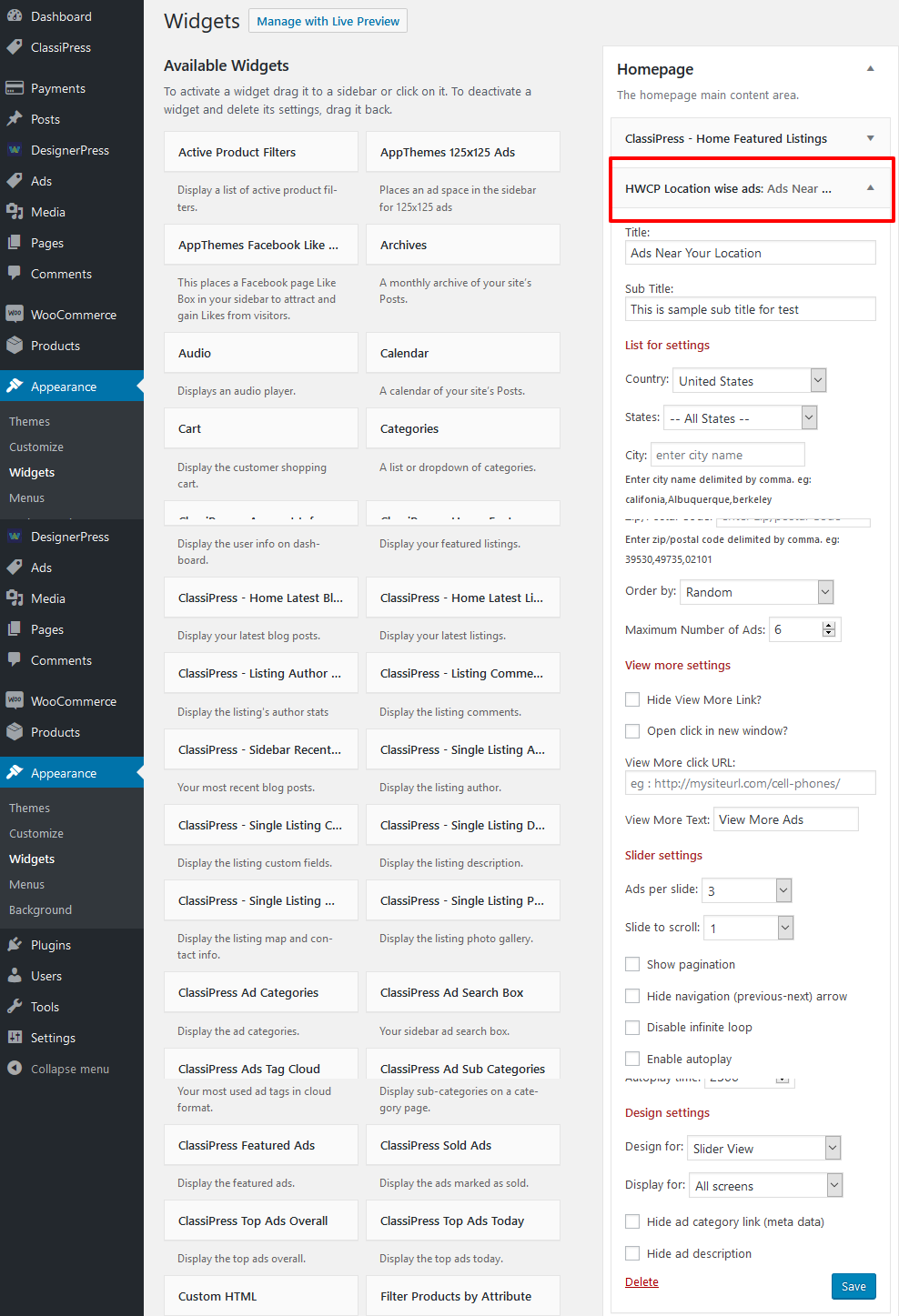Adjust the Maximum Number of Ads spinner
This screenshot has height=1316, width=899.
point(828,629)
